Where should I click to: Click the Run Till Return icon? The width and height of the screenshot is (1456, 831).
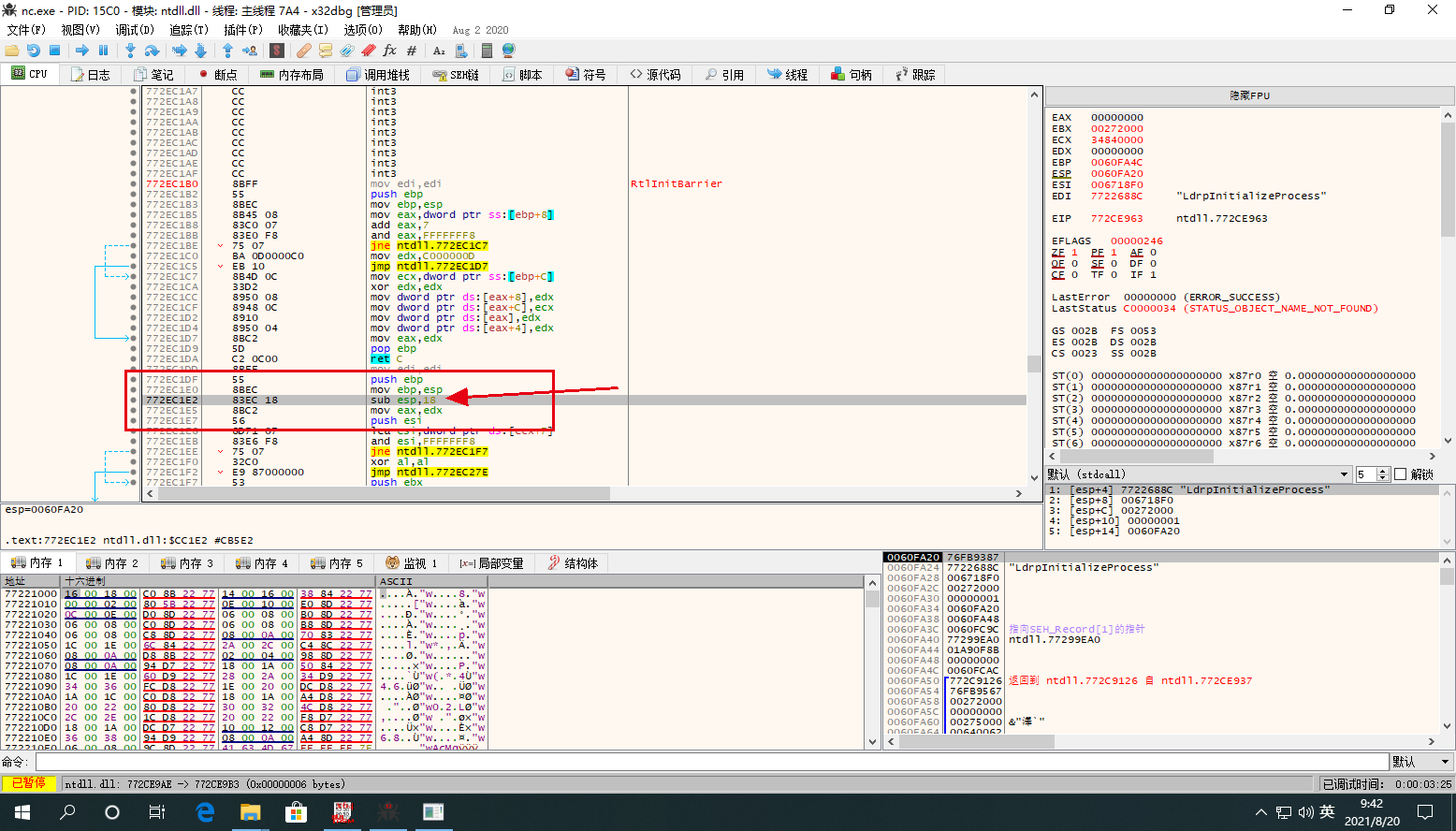pyautogui.click(x=228, y=51)
